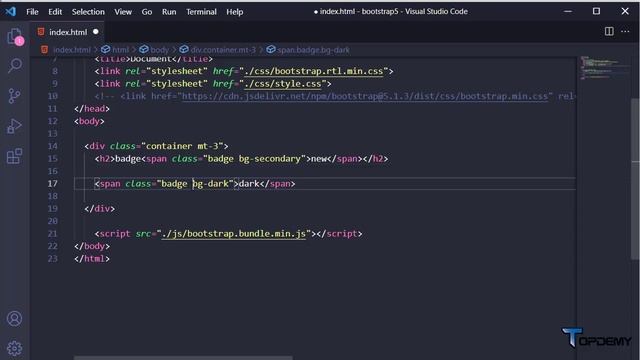The image size is (640, 360).
Task: Follow the ./js/bootstrap.bundle.min.js link
Action: [233, 234]
